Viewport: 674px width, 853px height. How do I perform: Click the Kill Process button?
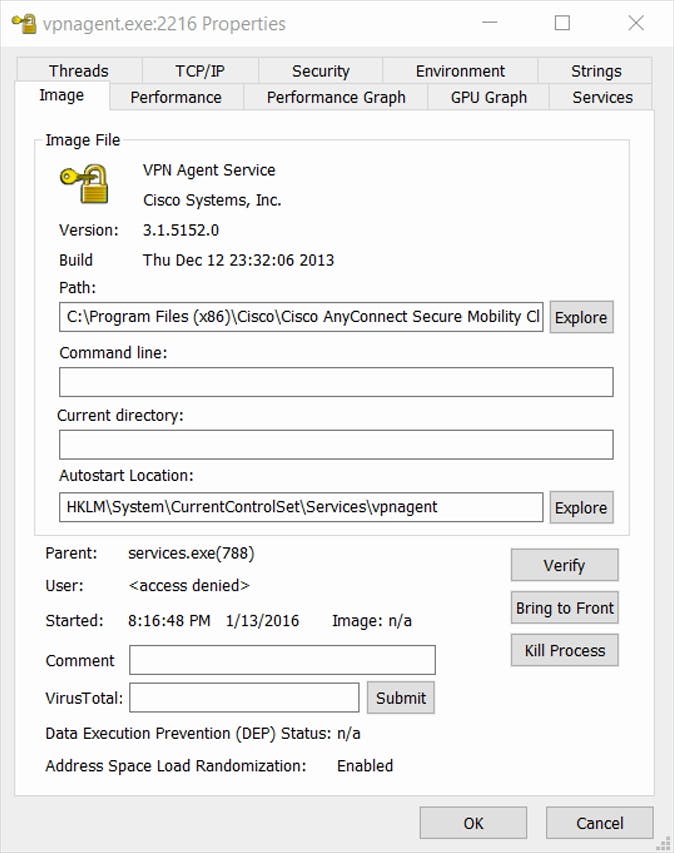click(564, 650)
